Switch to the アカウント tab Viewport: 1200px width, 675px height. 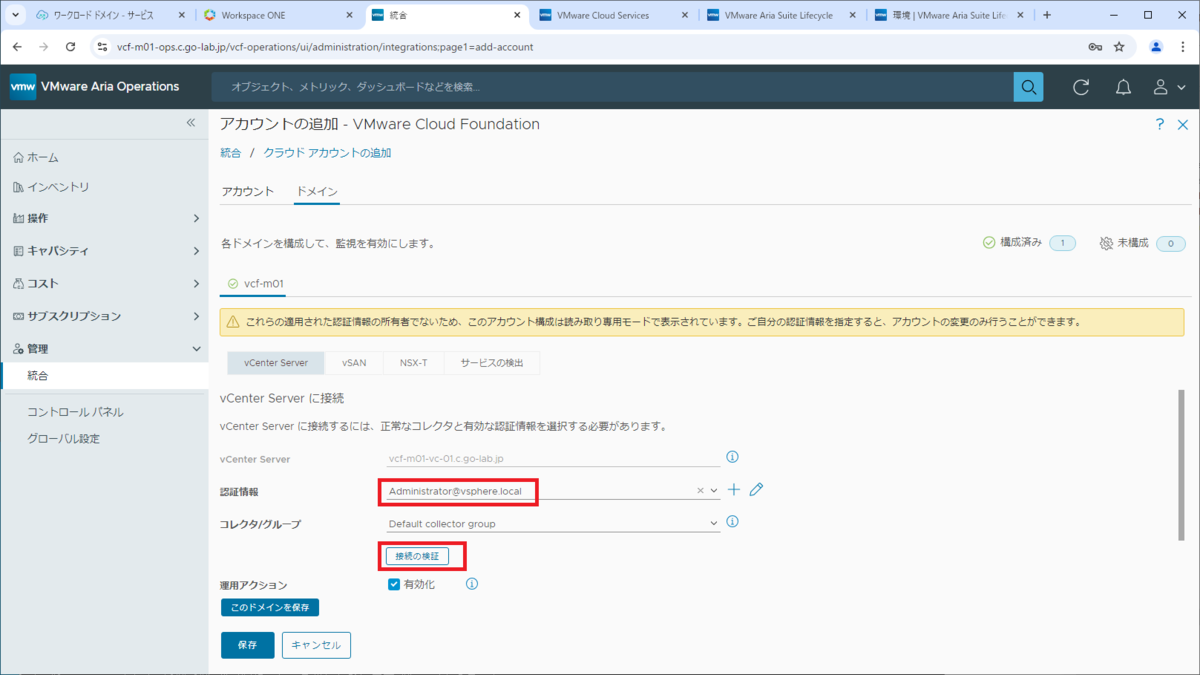click(x=247, y=191)
